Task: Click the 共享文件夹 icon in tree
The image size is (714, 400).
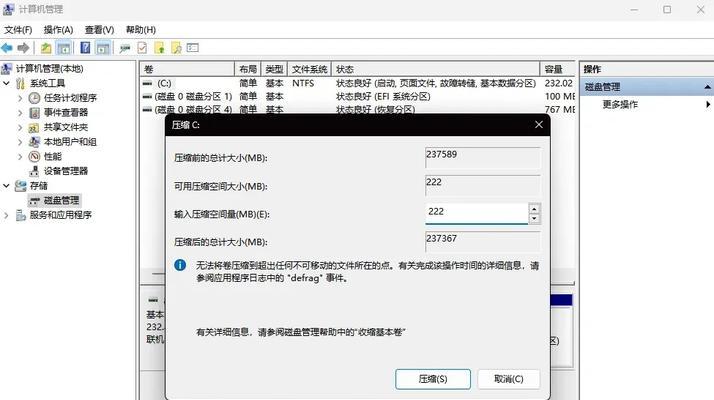Action: (34, 127)
